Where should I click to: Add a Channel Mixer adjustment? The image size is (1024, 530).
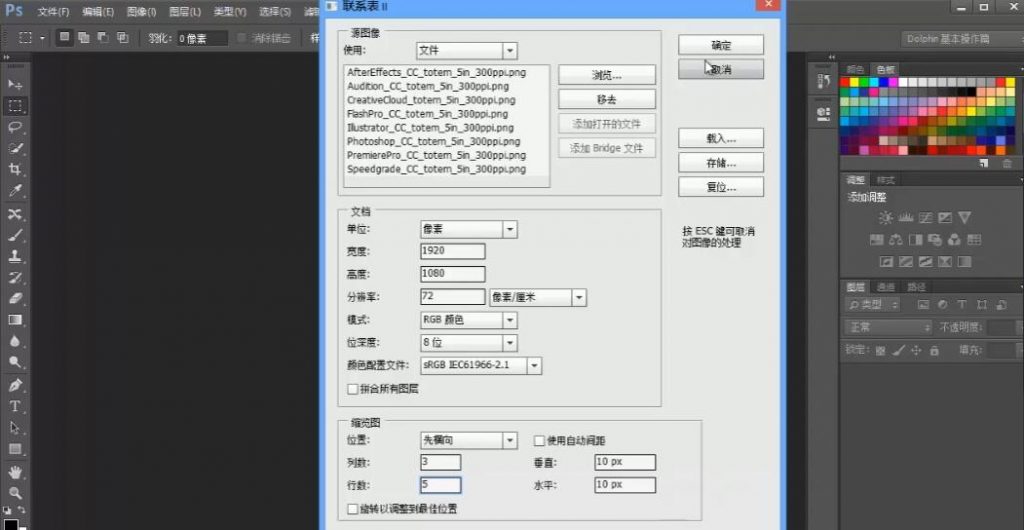pyautogui.click(x=954, y=240)
